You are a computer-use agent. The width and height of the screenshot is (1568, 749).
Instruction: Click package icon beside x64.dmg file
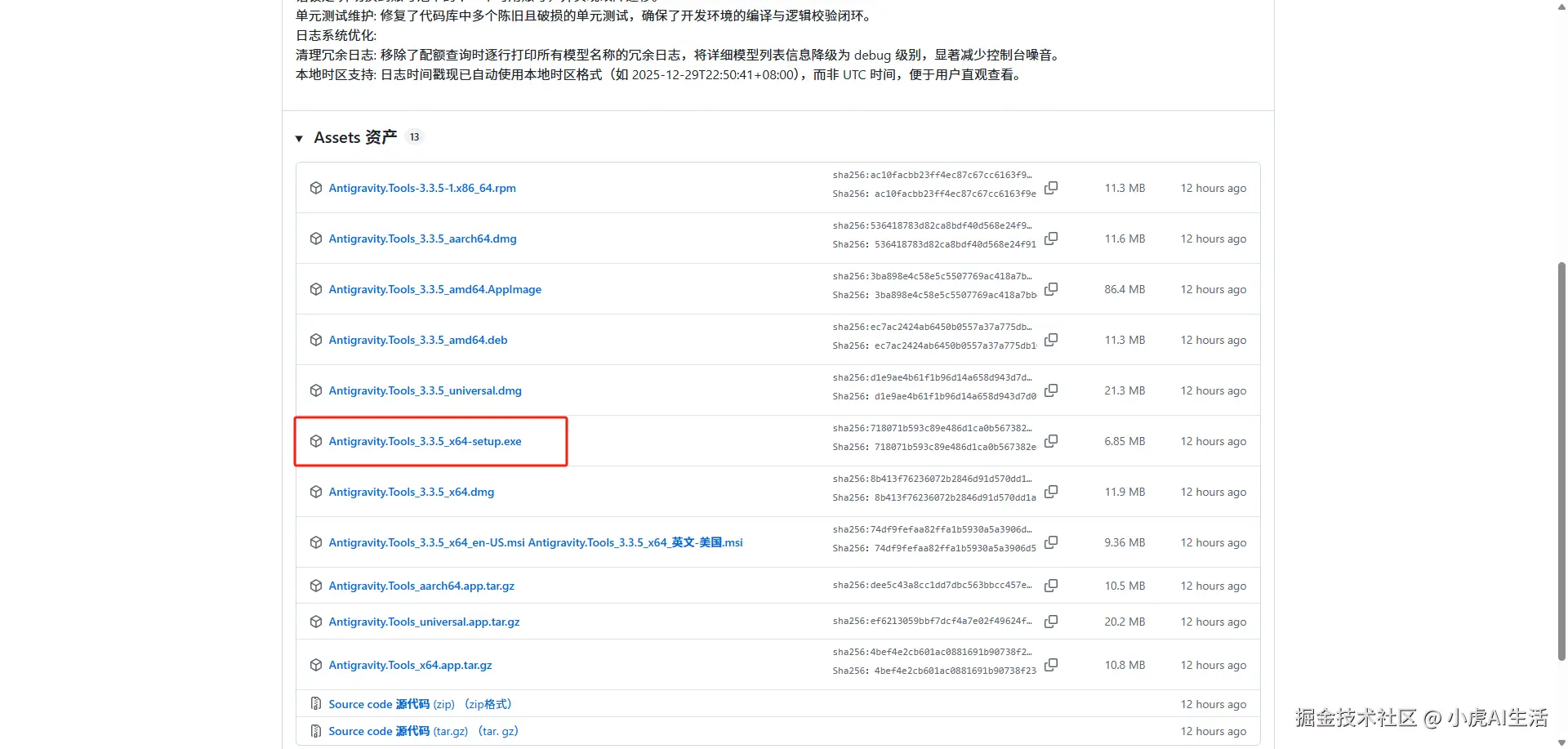(316, 492)
